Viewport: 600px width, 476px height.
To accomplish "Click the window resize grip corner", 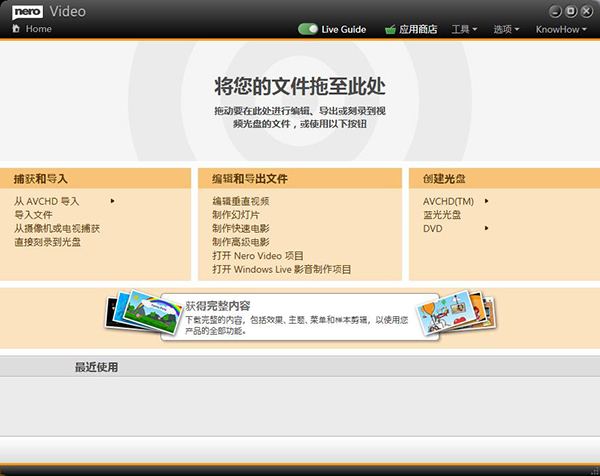I will coord(596,472).
